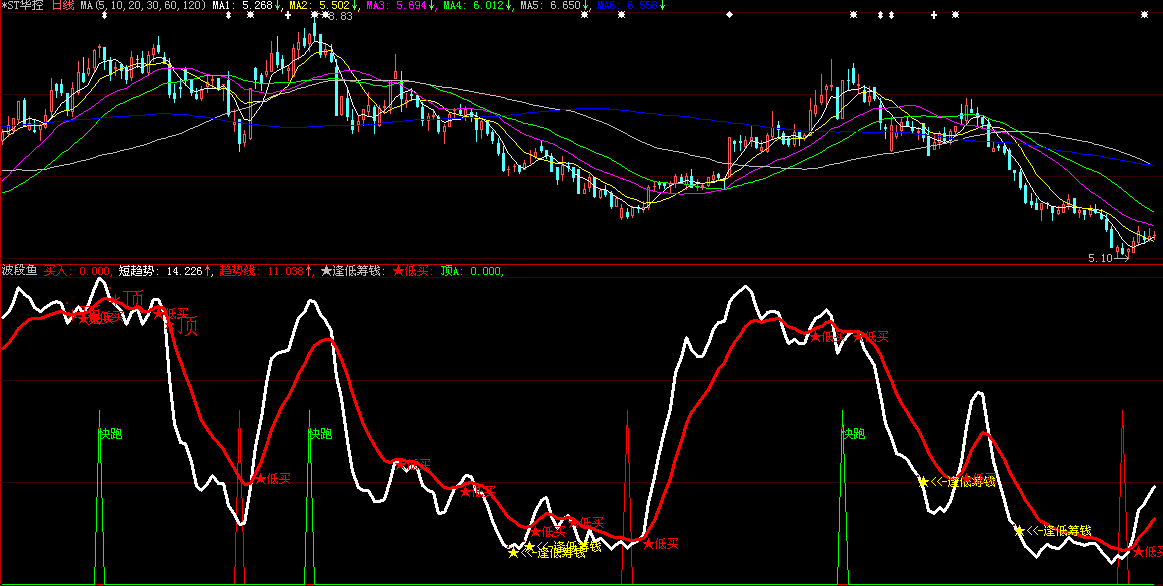Open the MA(5,10,20,30,60,120) indicator parameters
Image resolution: width=1163 pixels, height=586 pixels.
click(x=143, y=6)
